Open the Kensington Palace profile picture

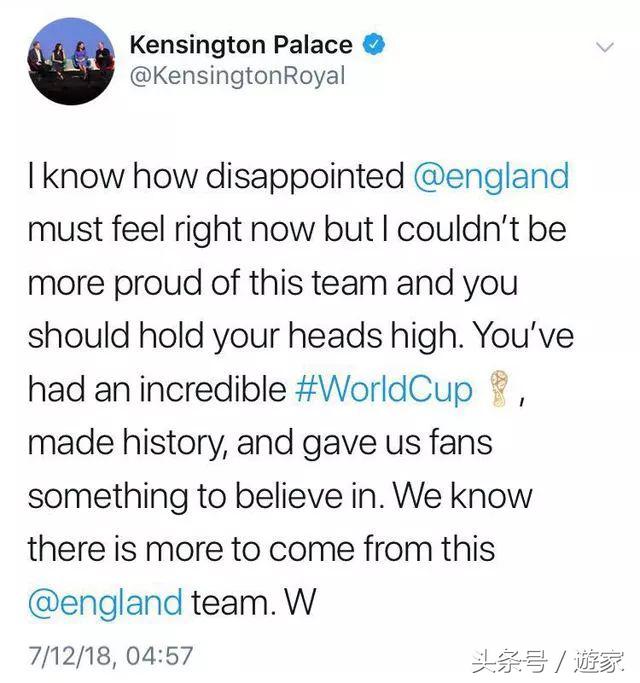click(x=70, y=61)
